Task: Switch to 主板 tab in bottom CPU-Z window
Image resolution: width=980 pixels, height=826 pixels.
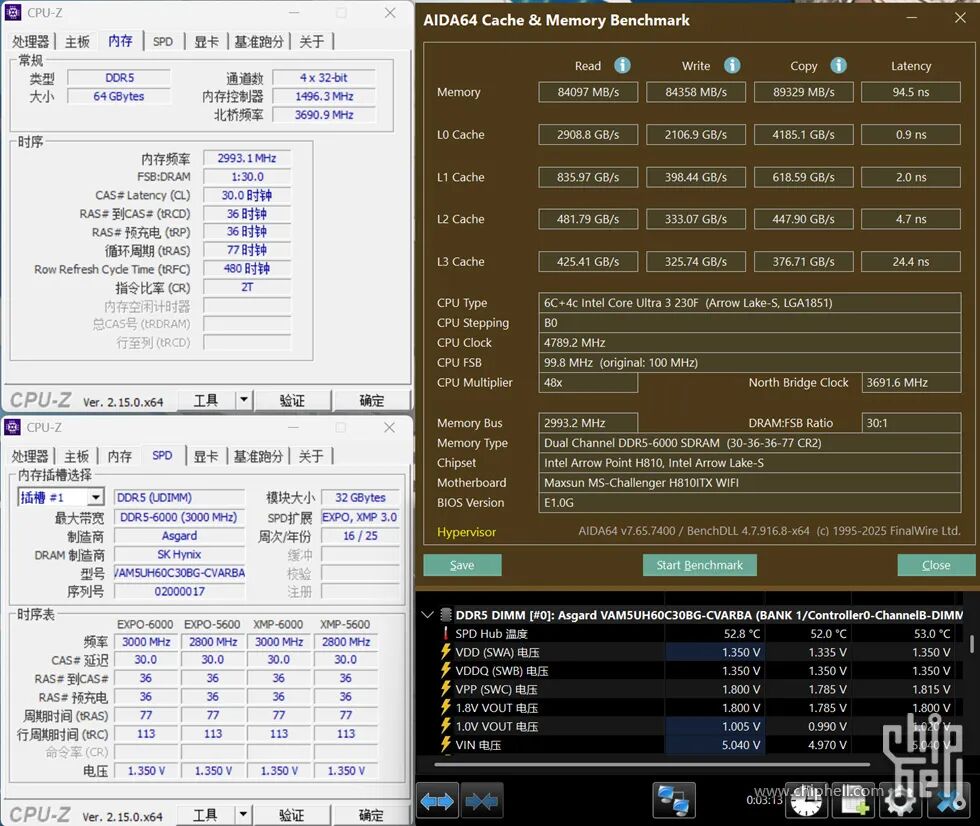Action: pyautogui.click(x=77, y=456)
